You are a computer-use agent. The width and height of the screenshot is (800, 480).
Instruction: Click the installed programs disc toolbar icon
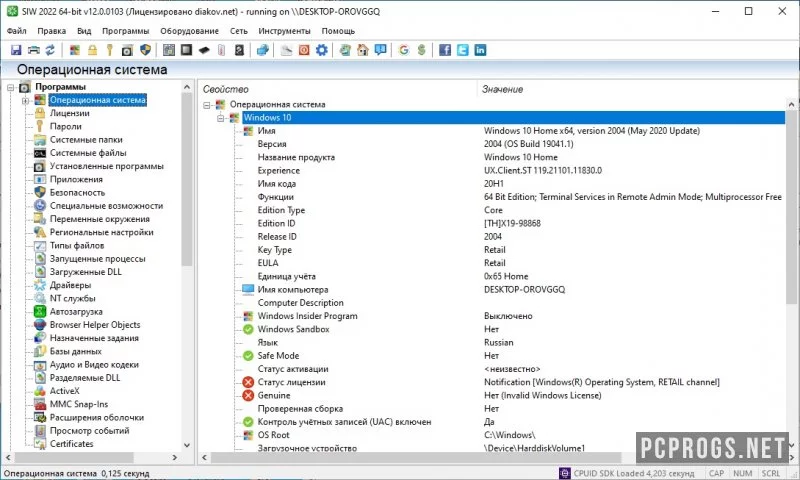[127, 50]
